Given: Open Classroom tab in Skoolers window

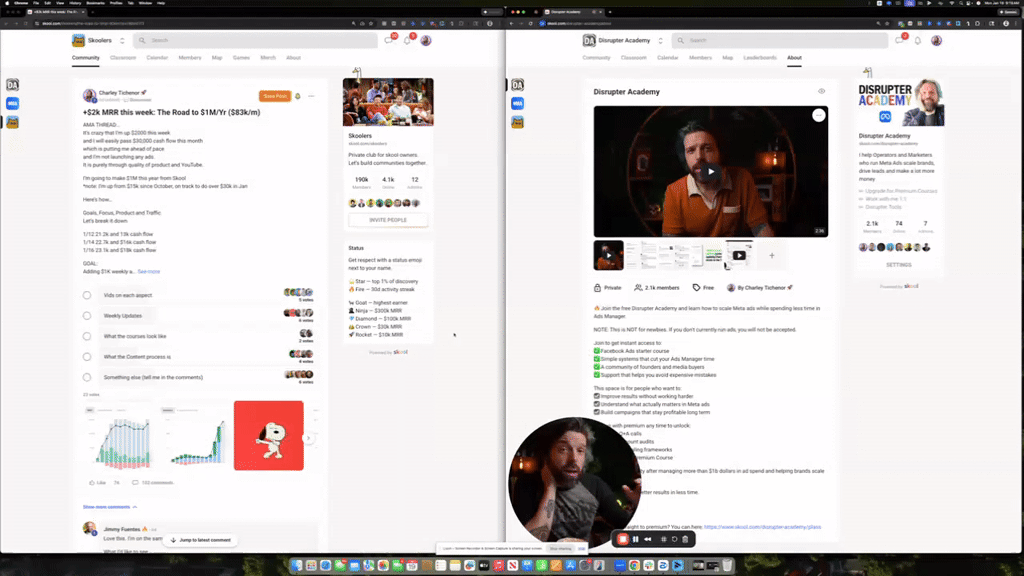Looking at the screenshot, I should pyautogui.click(x=123, y=57).
